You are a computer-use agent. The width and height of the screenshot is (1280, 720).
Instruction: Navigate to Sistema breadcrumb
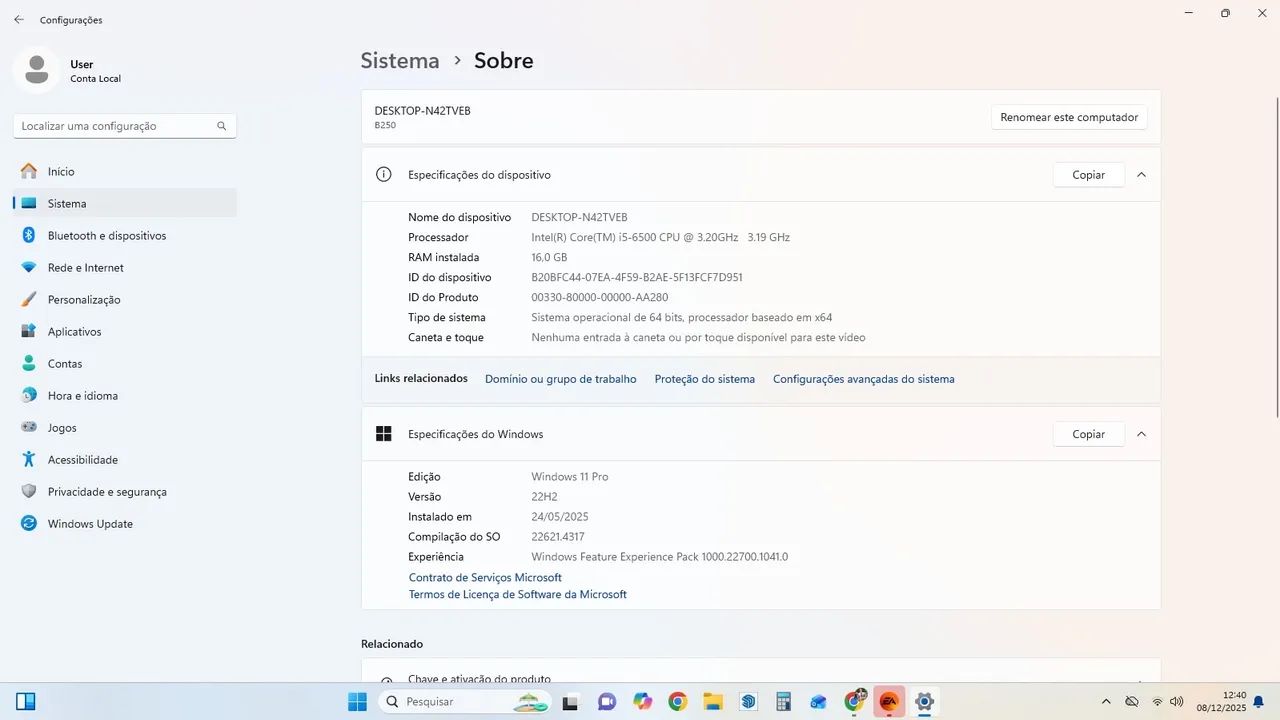(x=400, y=61)
